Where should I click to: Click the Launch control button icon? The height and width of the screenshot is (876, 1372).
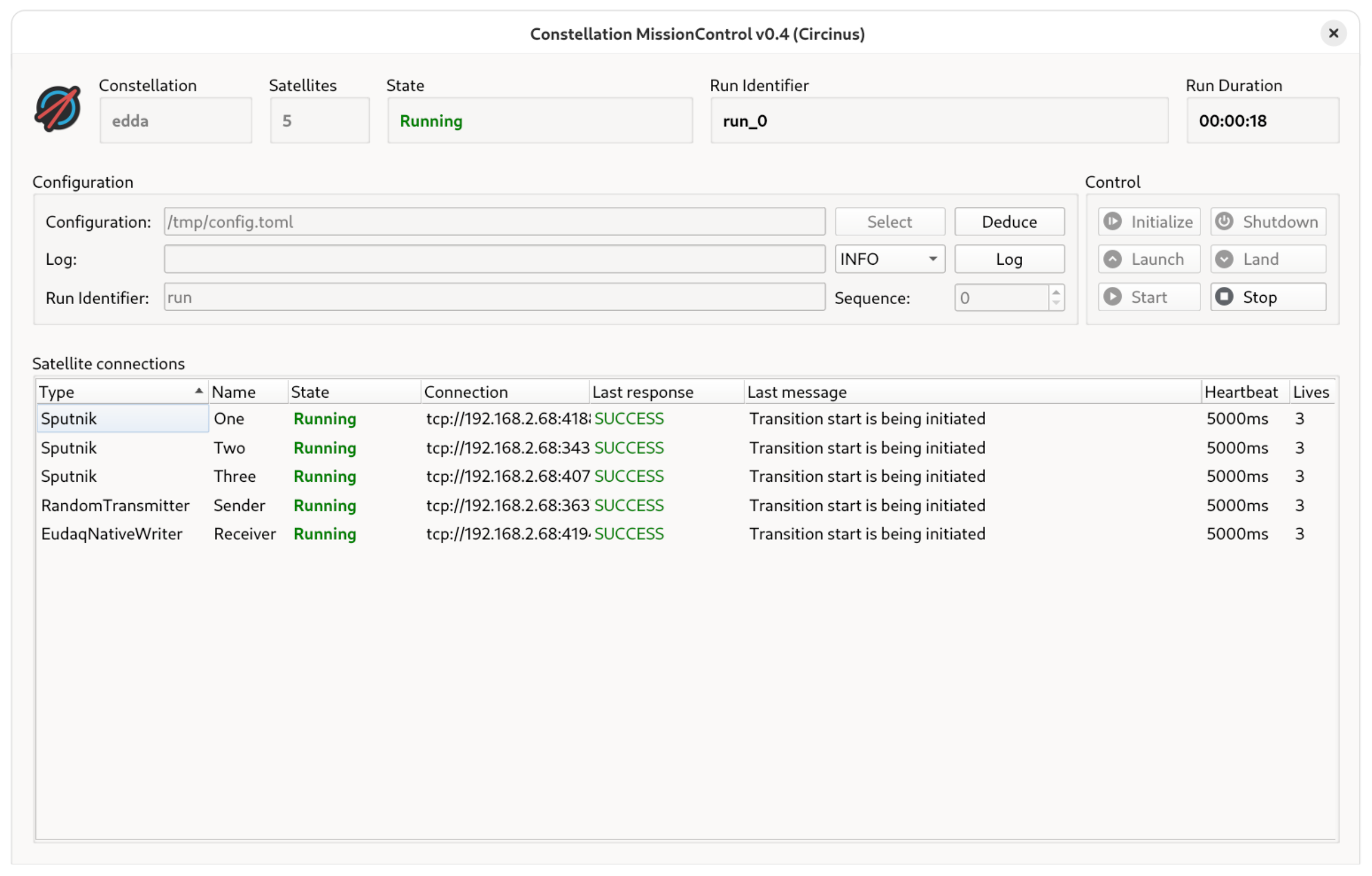pos(1113,259)
